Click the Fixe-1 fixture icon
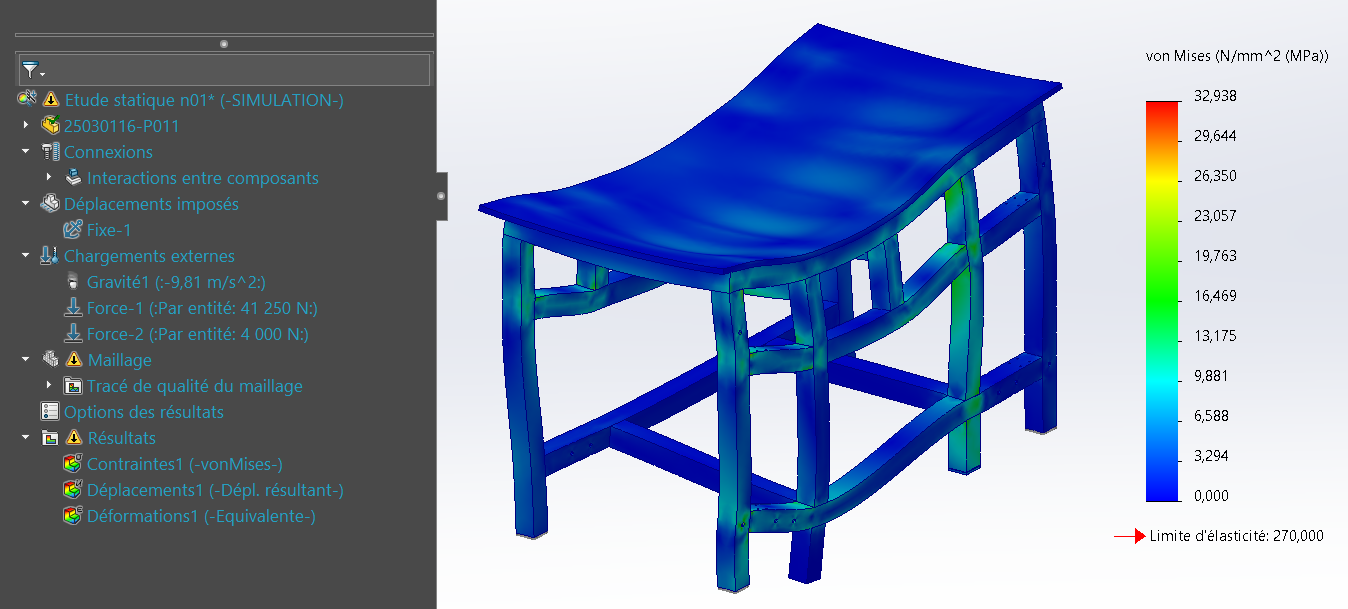The width and height of the screenshot is (1348, 609). tap(73, 230)
